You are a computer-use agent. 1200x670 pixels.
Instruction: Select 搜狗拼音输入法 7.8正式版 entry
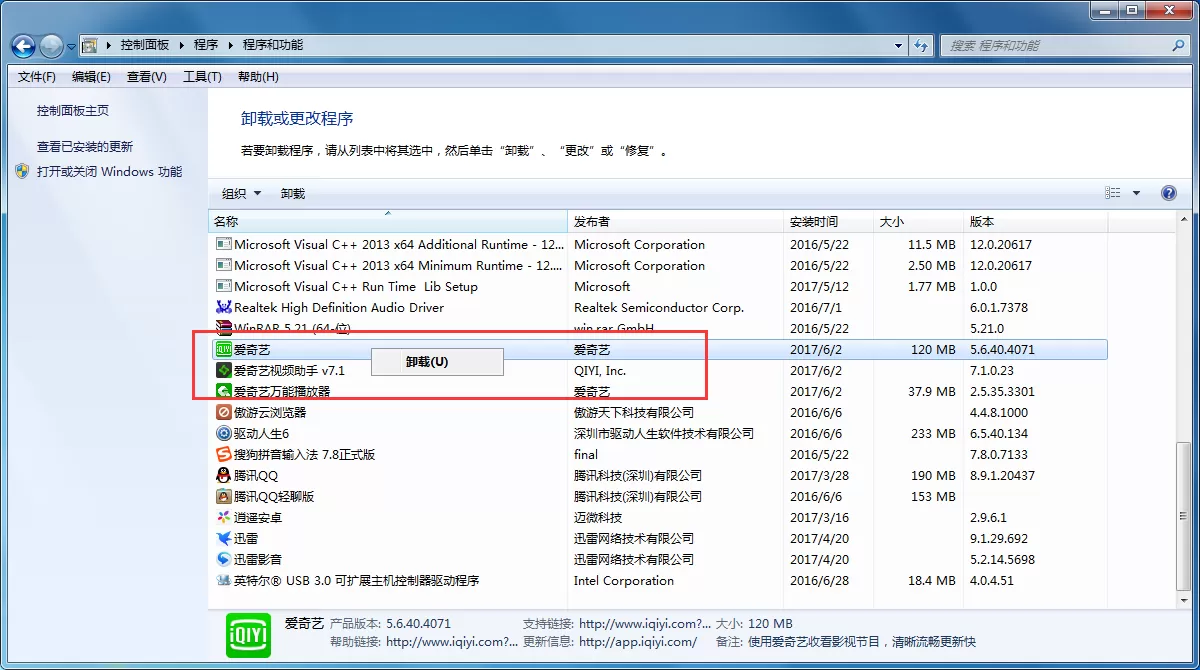[305, 455]
